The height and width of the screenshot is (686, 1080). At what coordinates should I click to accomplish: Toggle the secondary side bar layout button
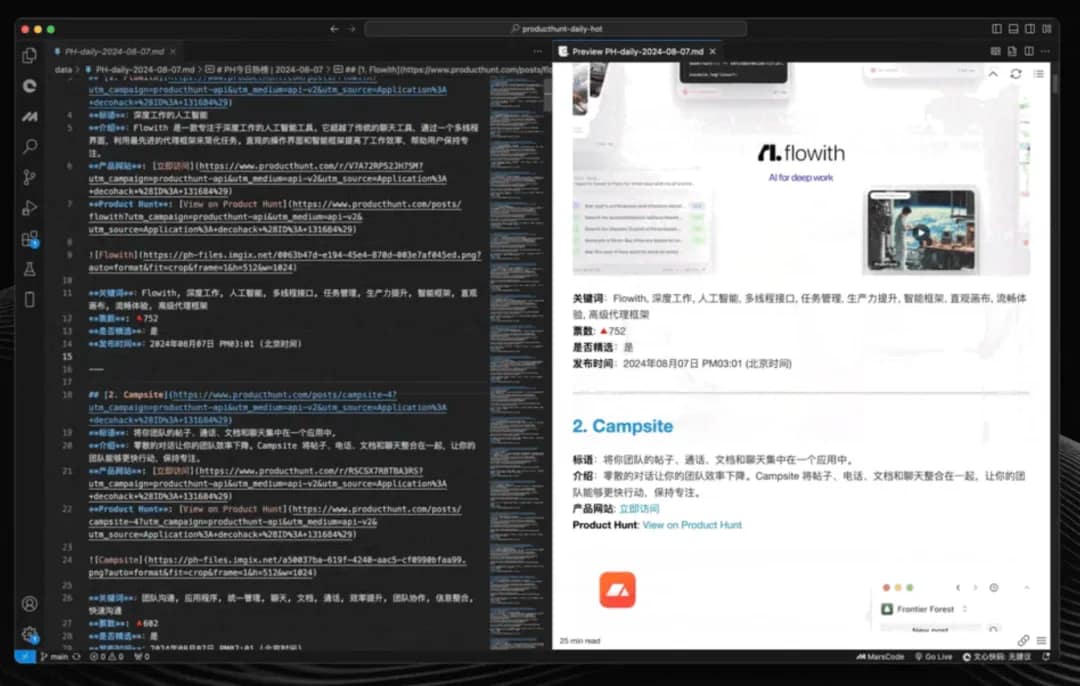pos(1031,29)
